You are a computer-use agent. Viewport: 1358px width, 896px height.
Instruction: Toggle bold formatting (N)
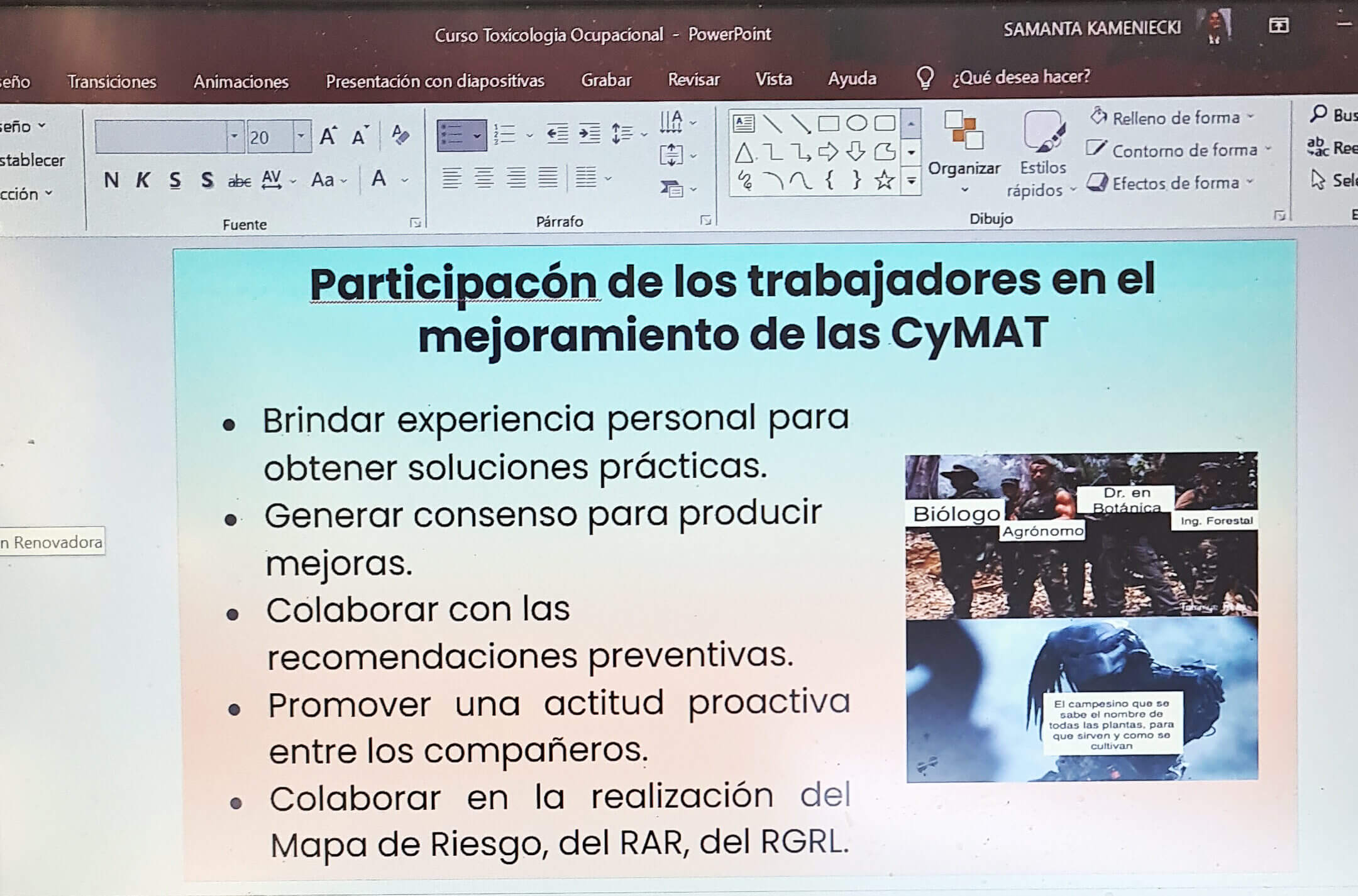tap(111, 180)
